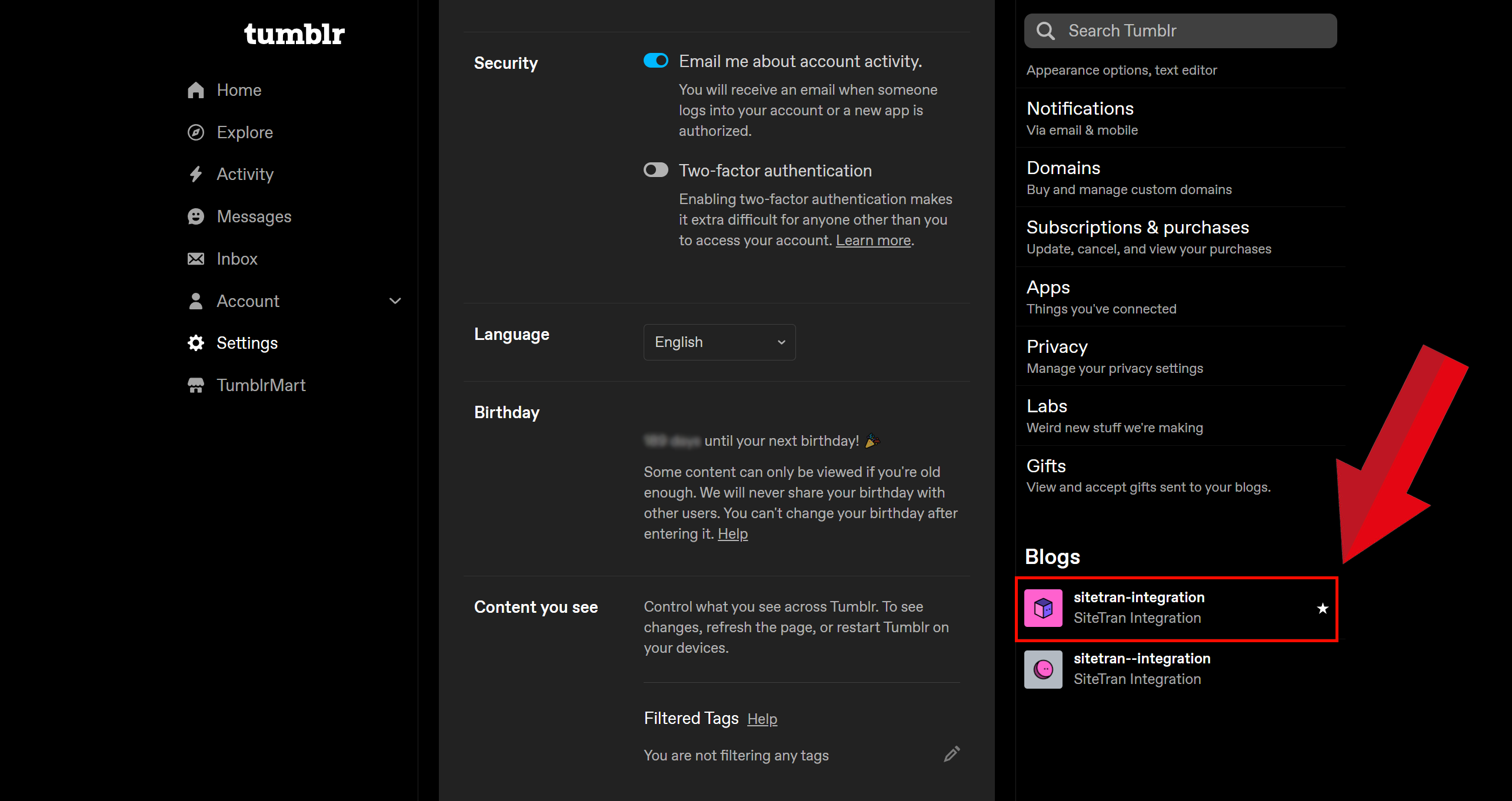This screenshot has height=801, width=1512.
Task: Click the Inbox envelope icon
Action: click(196, 259)
